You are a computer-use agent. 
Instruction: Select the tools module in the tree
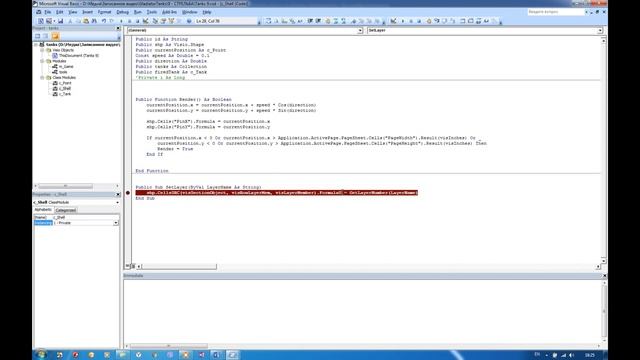coord(63,72)
